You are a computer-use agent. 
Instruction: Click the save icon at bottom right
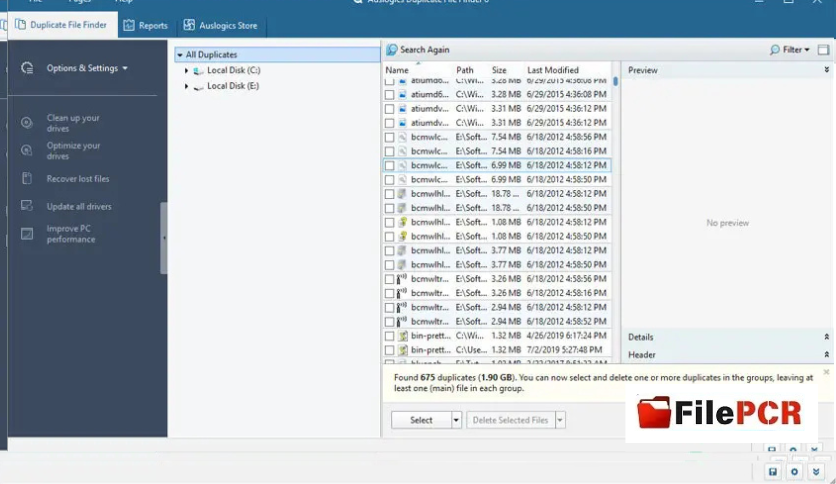point(773,472)
